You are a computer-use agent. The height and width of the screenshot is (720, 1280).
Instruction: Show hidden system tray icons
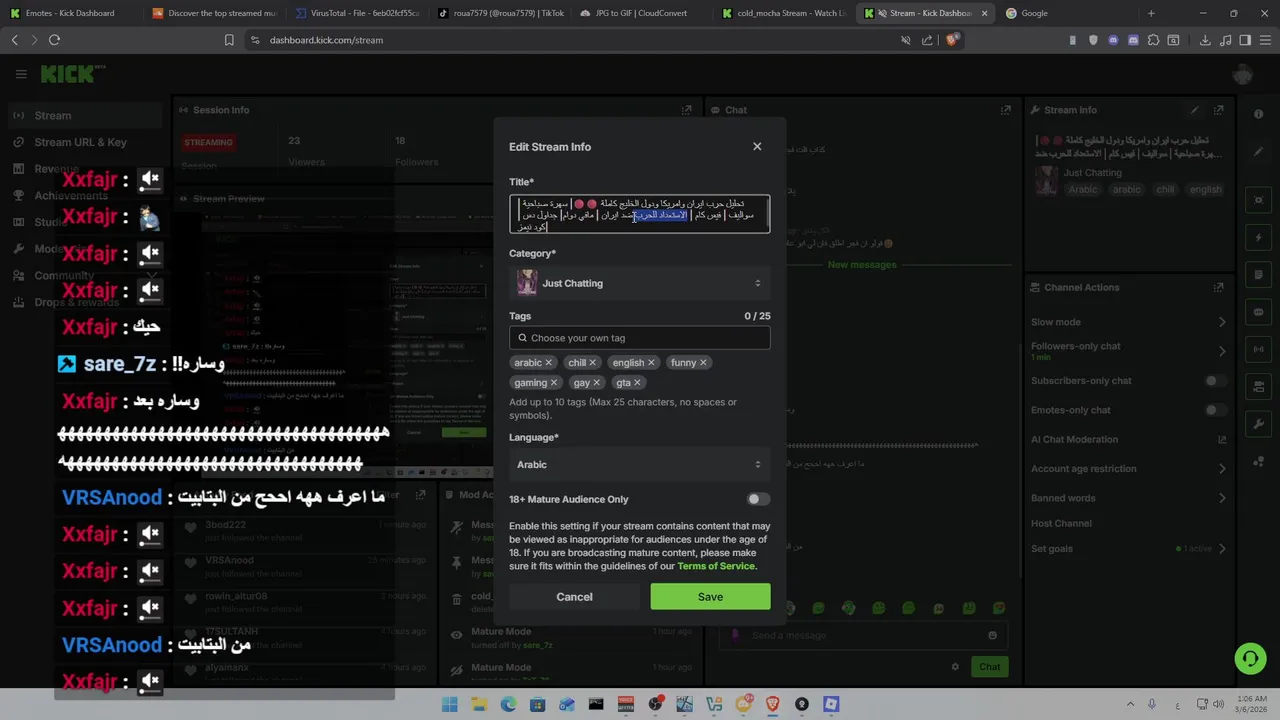[x=1131, y=704]
